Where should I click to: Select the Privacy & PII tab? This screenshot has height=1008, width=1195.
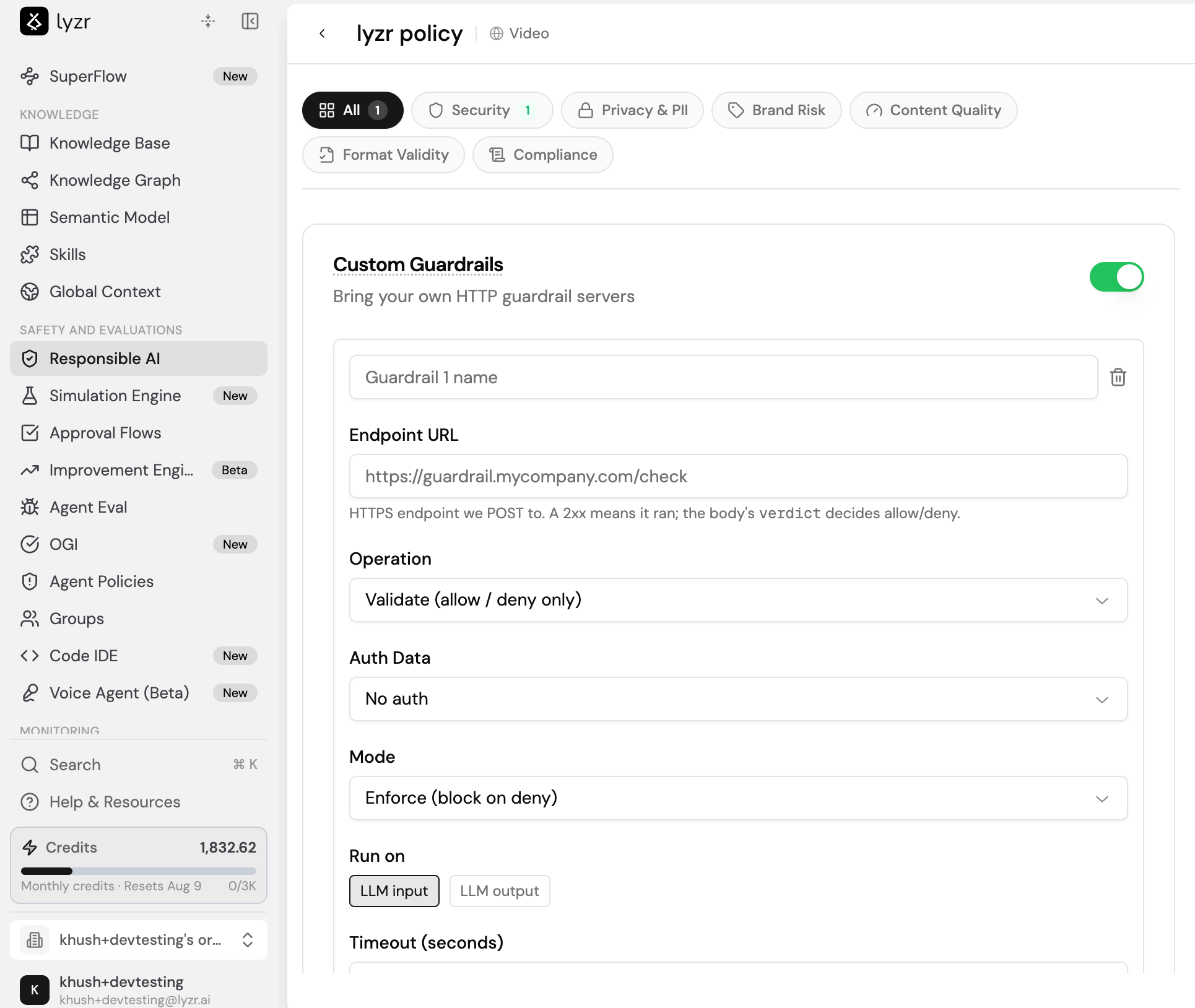[632, 110]
